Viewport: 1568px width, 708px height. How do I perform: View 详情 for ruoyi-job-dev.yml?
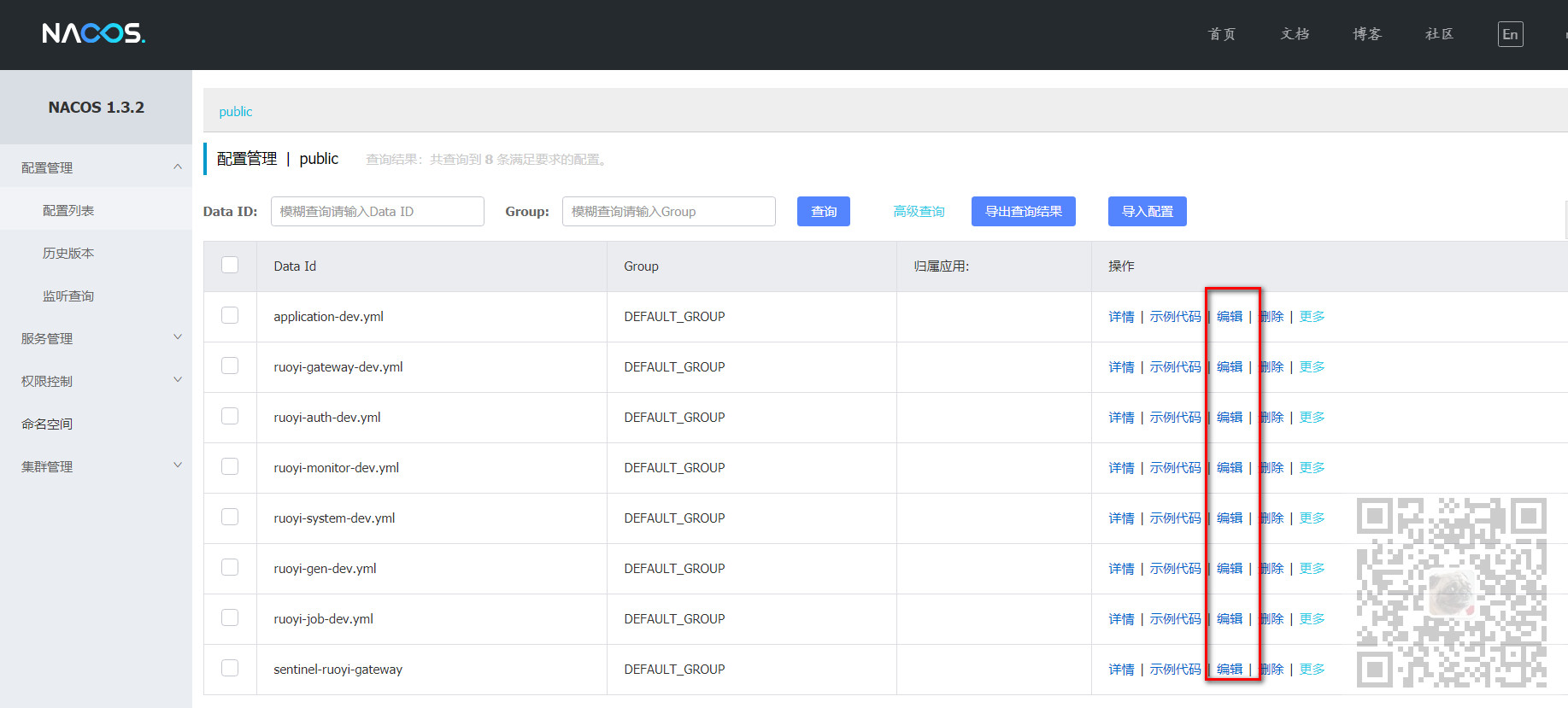(x=1121, y=619)
